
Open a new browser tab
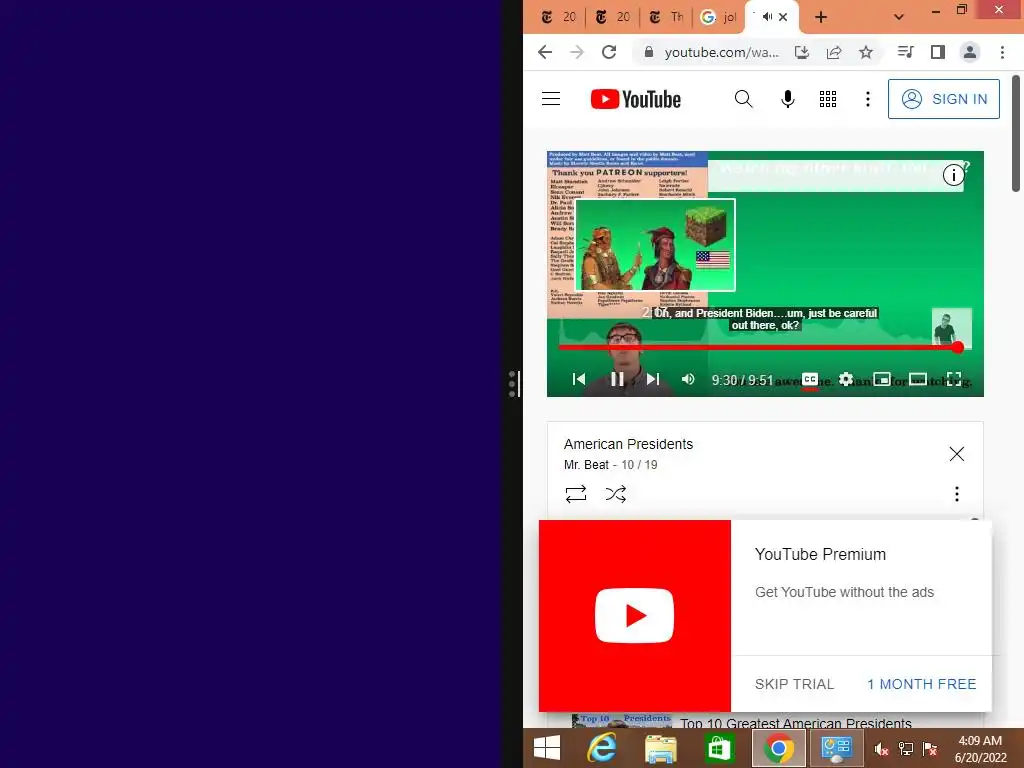tap(821, 18)
